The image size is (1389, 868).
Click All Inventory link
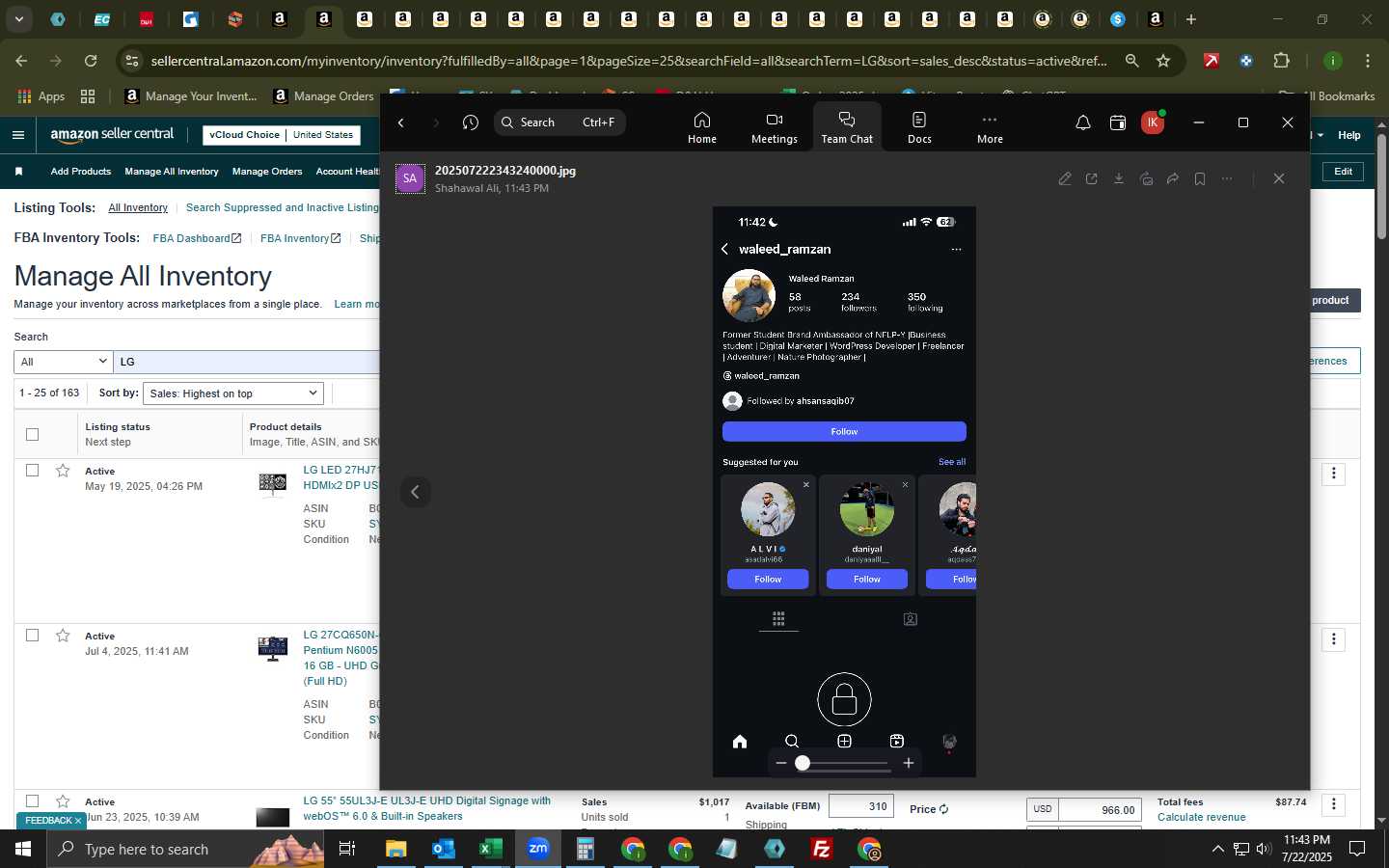(138, 207)
